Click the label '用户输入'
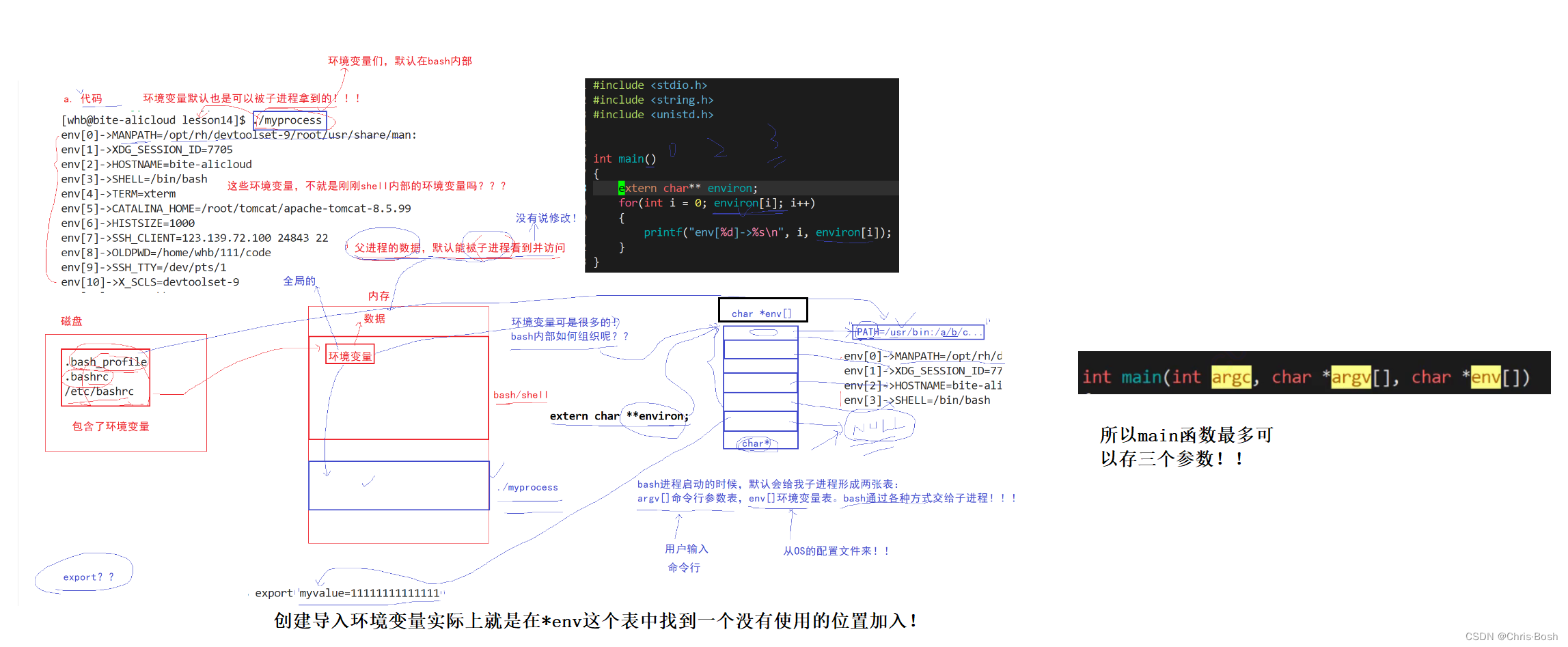 (687, 549)
